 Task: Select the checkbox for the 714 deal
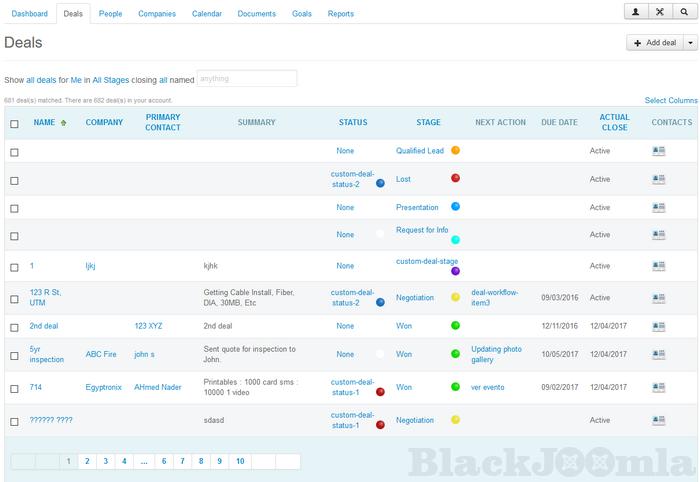coord(14,388)
